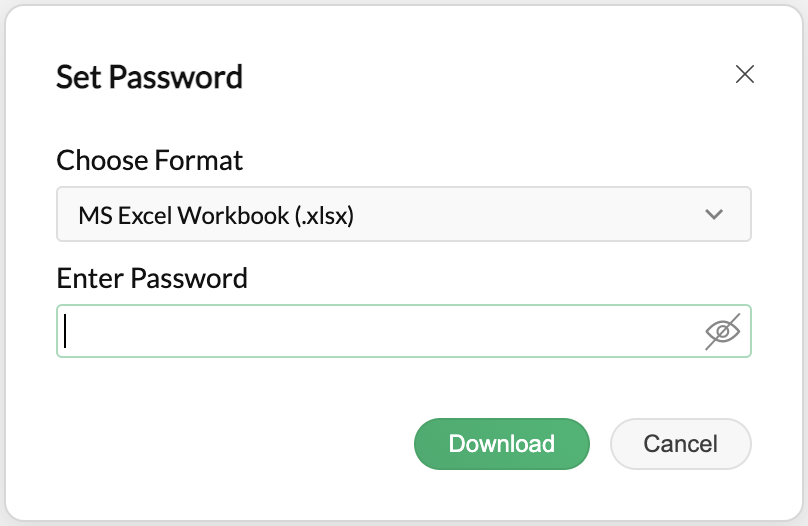Dismiss dialog using the X icon
Screen dimensions: 808x526
[744, 74]
